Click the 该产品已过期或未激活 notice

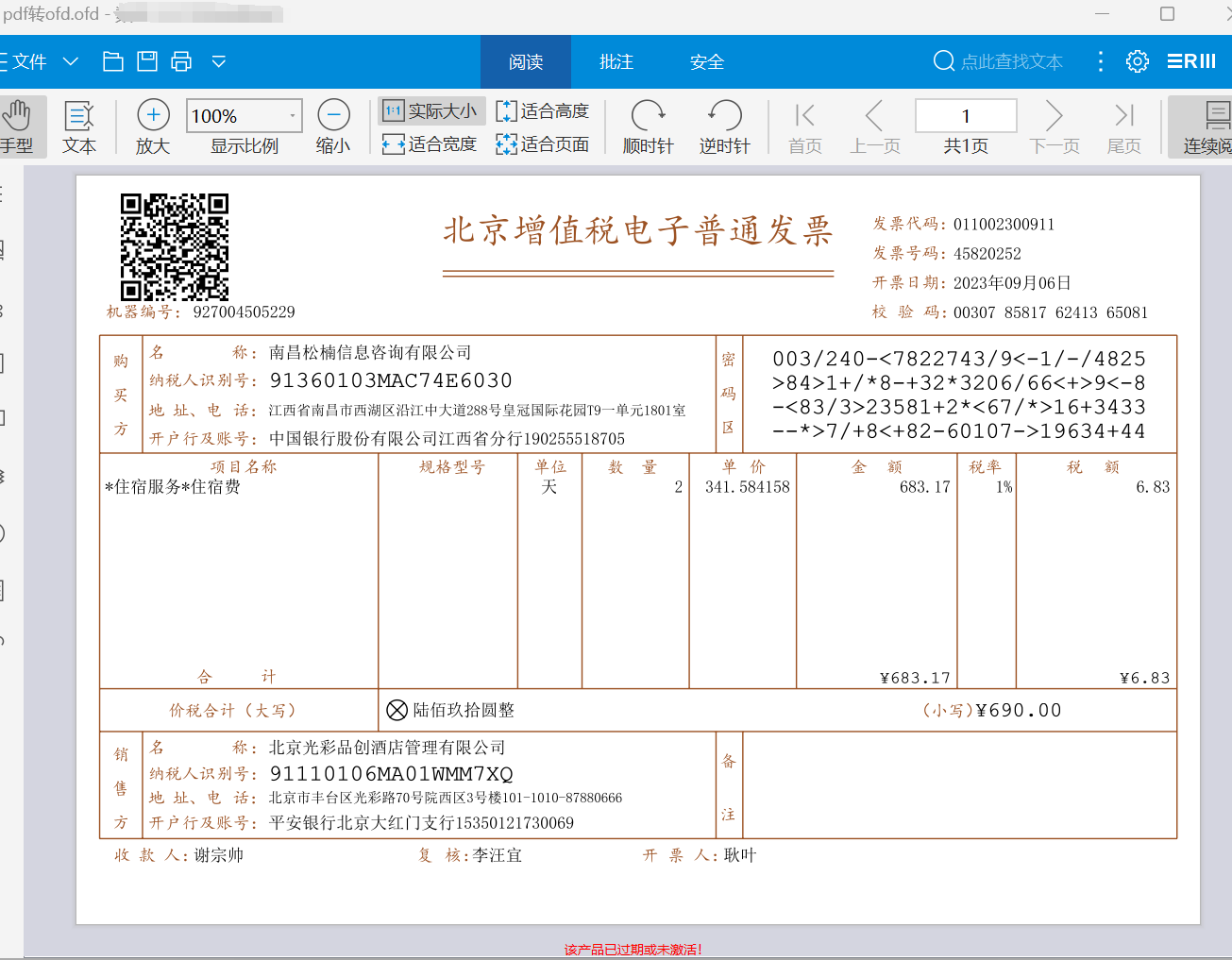[x=633, y=950]
